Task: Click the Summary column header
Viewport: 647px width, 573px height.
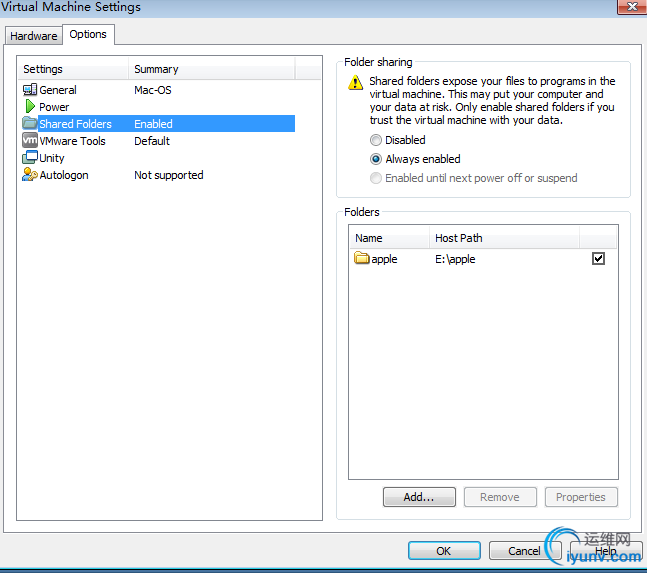Action: pos(212,69)
